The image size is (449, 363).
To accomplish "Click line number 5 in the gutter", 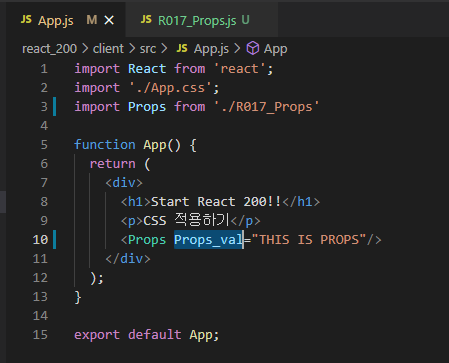I will pos(44,145).
